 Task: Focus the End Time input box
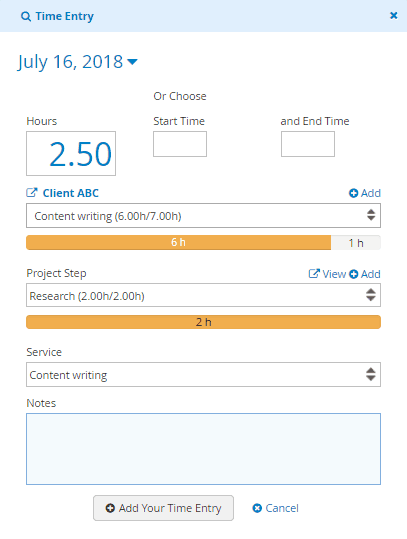(308, 144)
